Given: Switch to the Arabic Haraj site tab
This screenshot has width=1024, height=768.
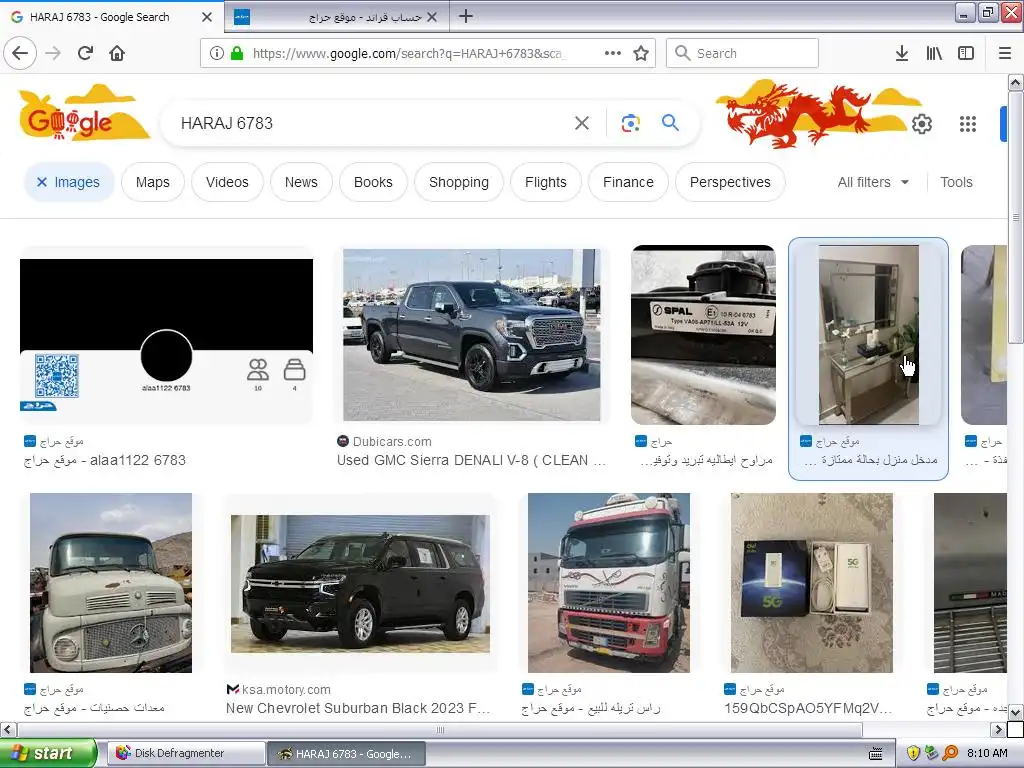Looking at the screenshot, I should click(336, 17).
